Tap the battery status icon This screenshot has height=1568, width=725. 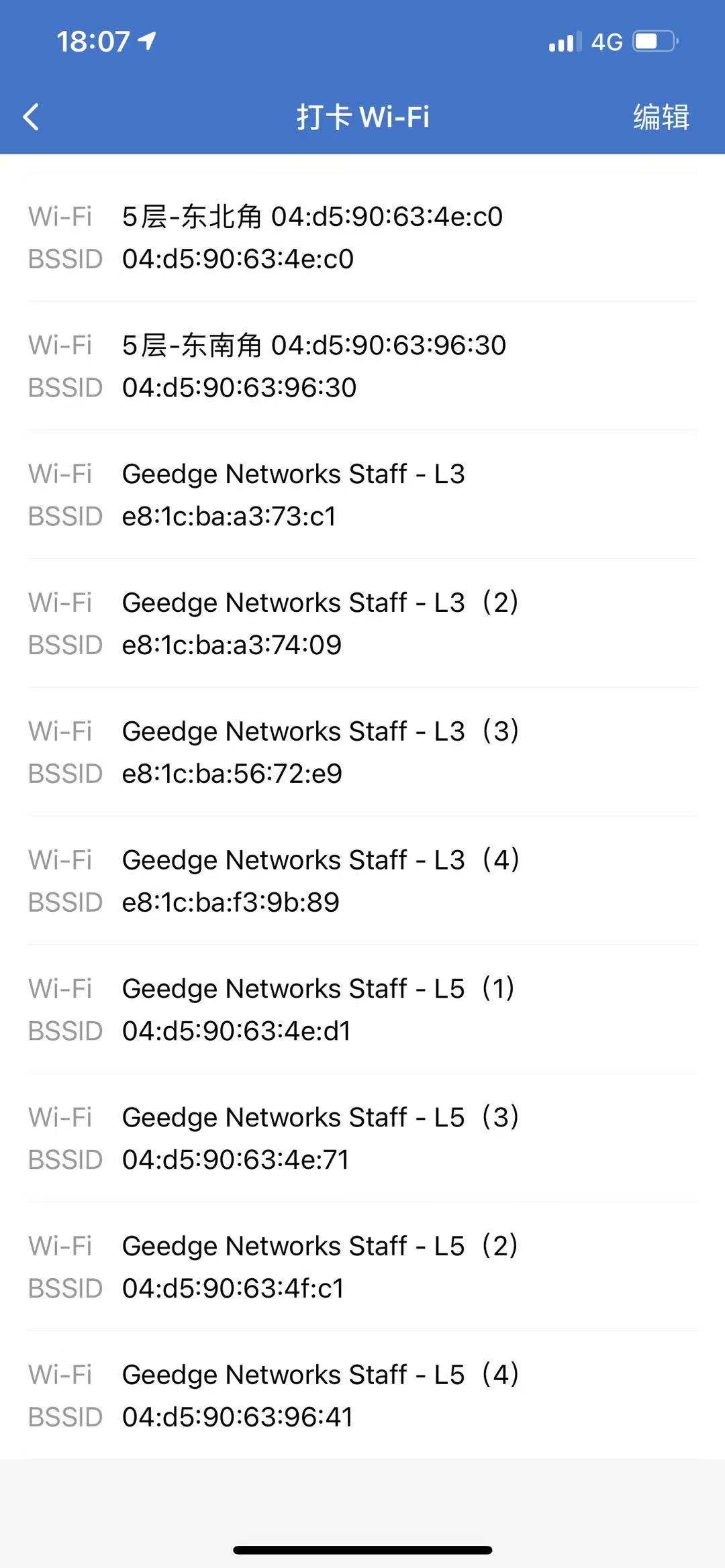[655, 42]
